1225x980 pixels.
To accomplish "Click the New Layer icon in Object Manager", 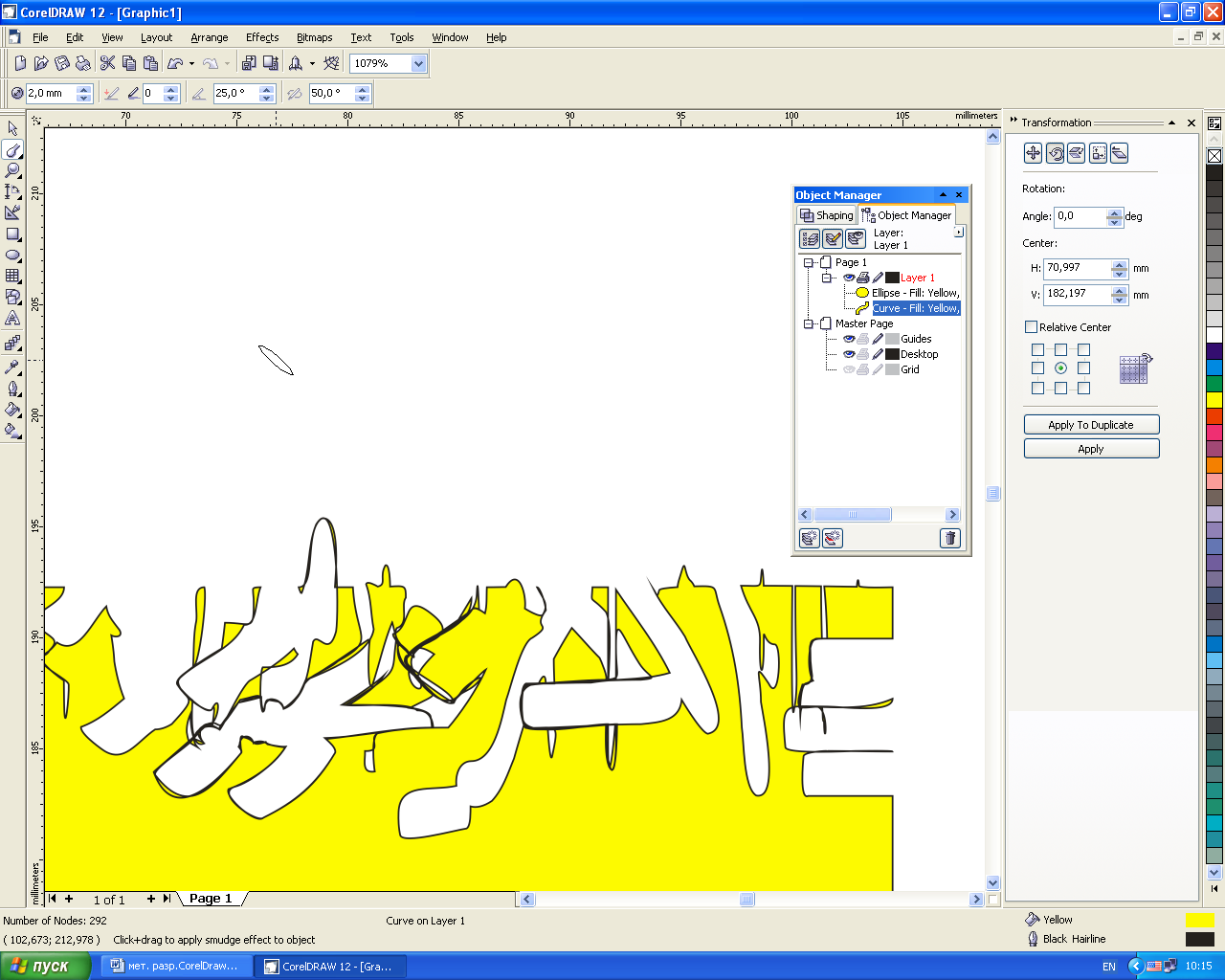I will (x=810, y=538).
